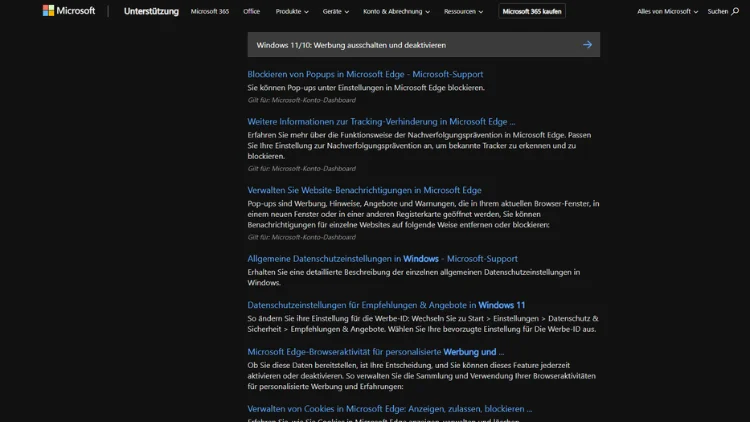Image resolution: width=750 pixels, height=422 pixels.
Task: Click the search magnifier icon
Action: [x=735, y=11]
